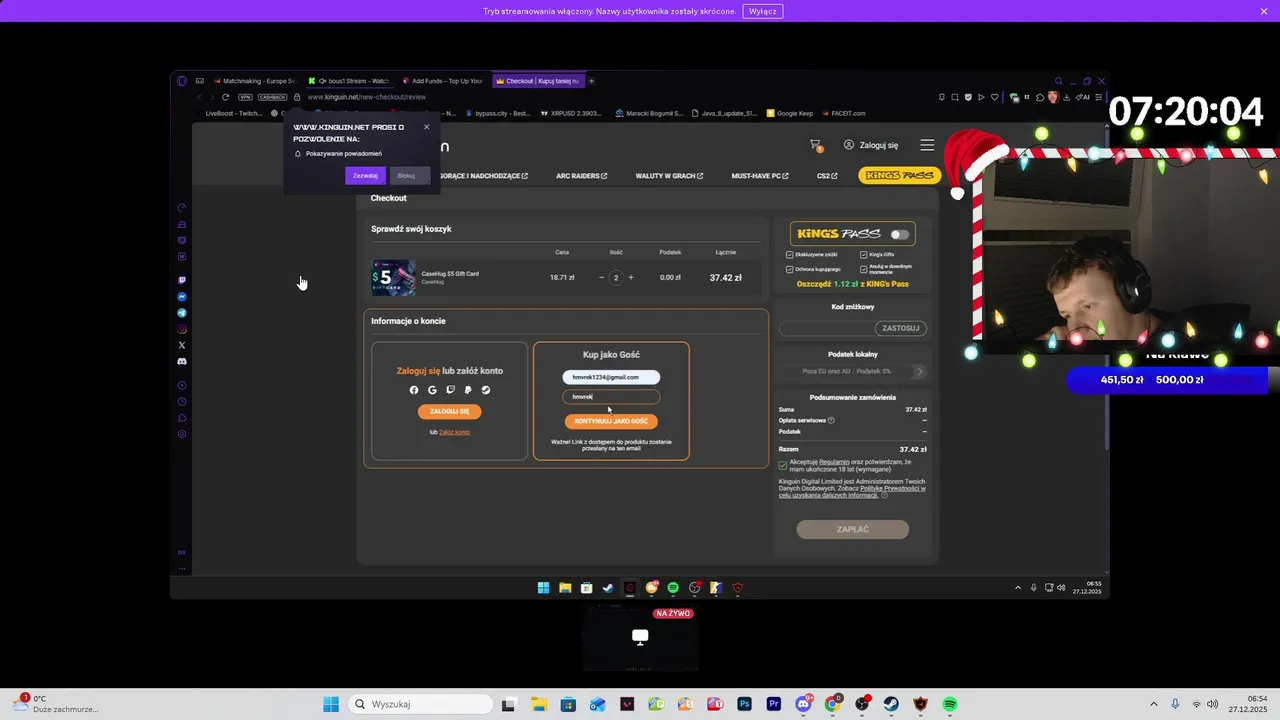Open Spotify from the Windows taskbar

click(x=950, y=704)
